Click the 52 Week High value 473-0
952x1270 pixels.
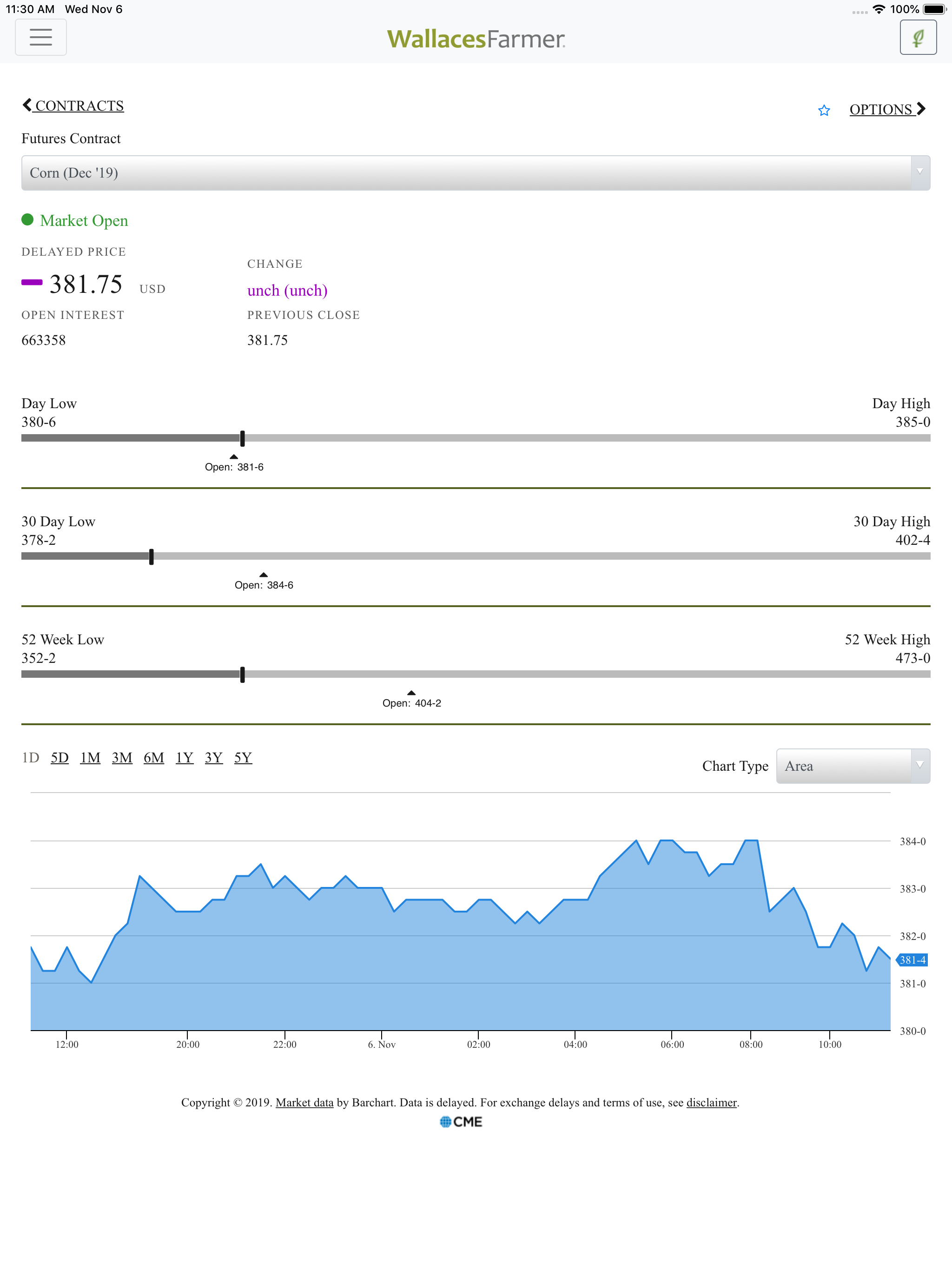[x=913, y=658]
